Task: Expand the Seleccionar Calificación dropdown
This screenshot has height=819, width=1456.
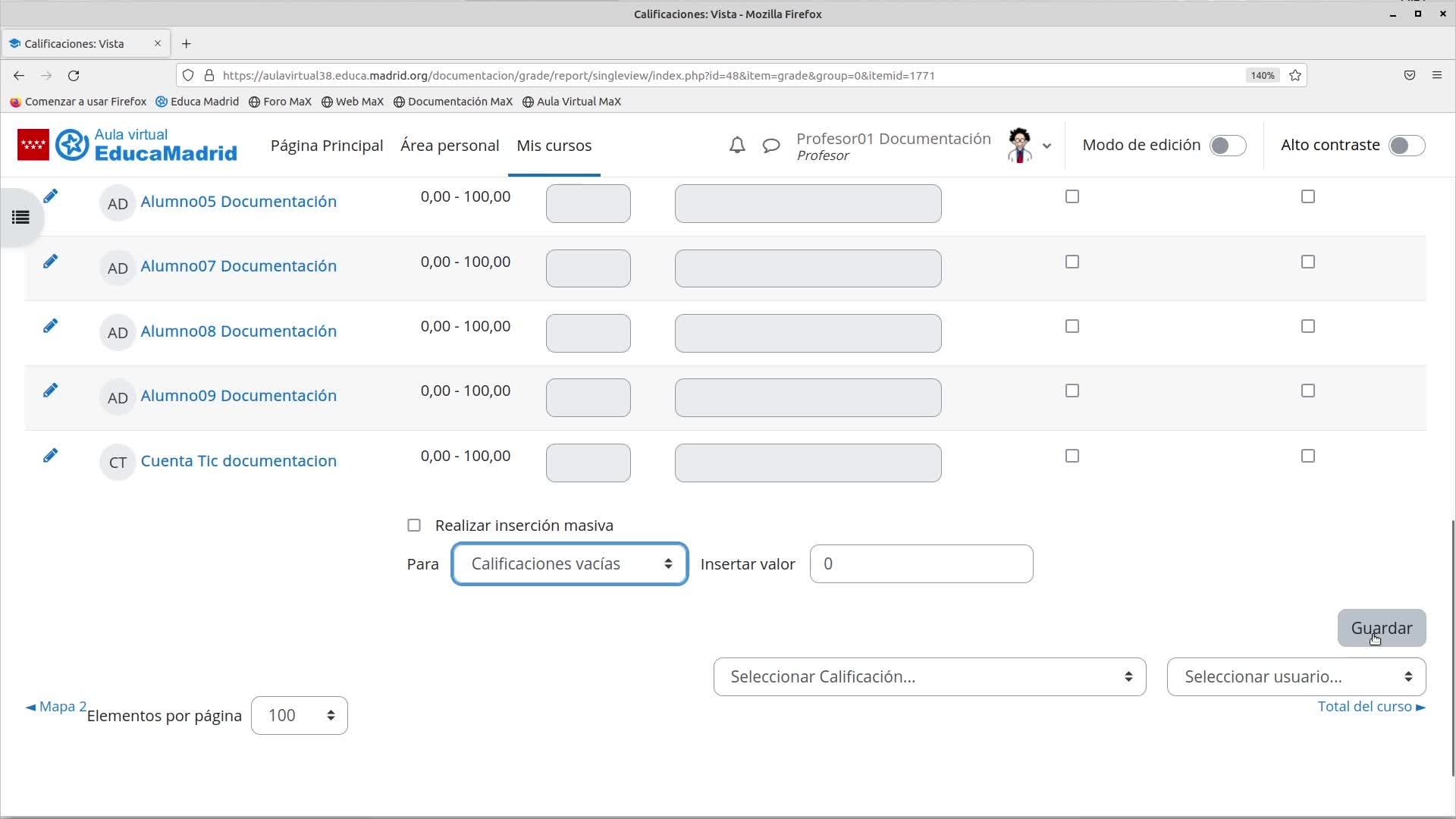Action: 929,677
